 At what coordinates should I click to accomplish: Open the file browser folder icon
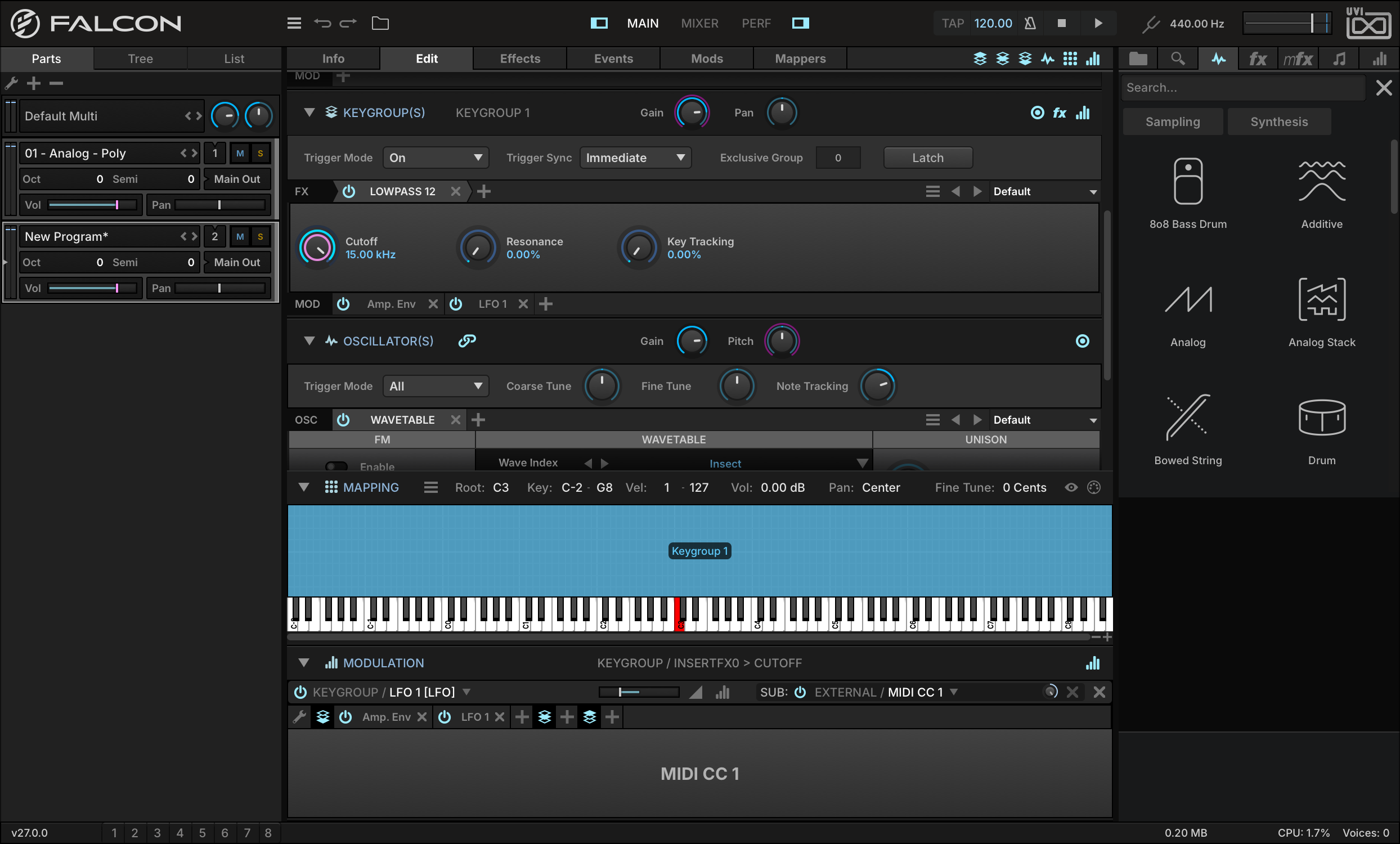click(x=380, y=23)
